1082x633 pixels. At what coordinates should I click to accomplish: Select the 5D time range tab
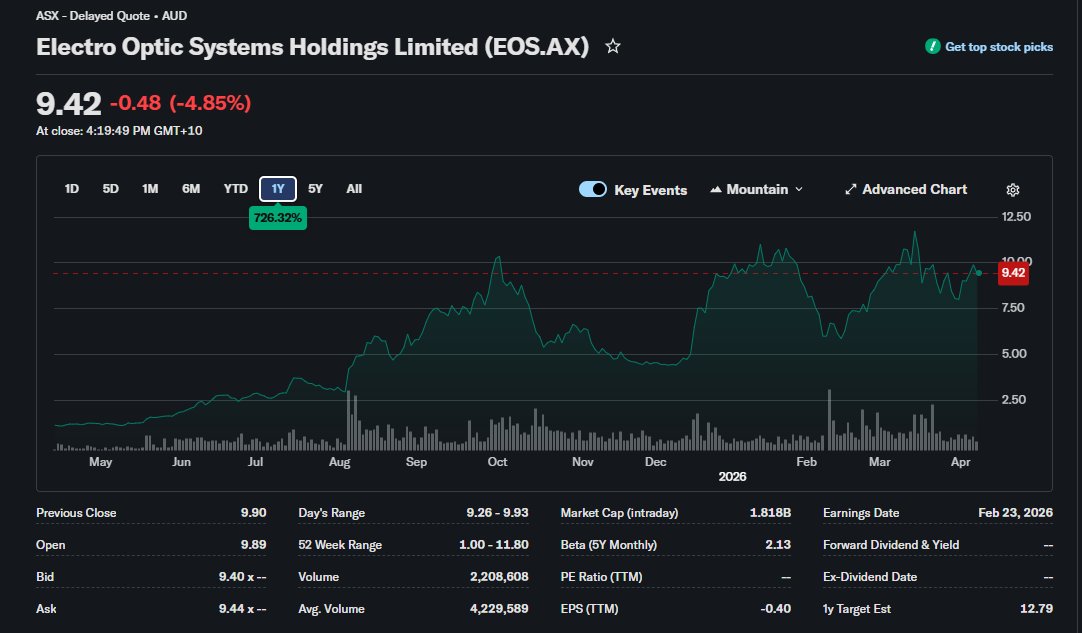(110, 188)
